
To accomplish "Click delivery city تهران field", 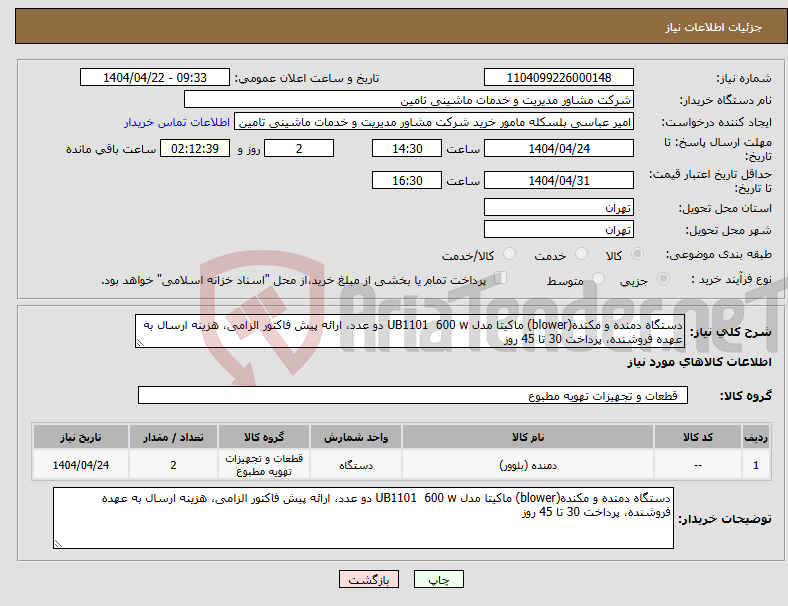I will (558, 230).
